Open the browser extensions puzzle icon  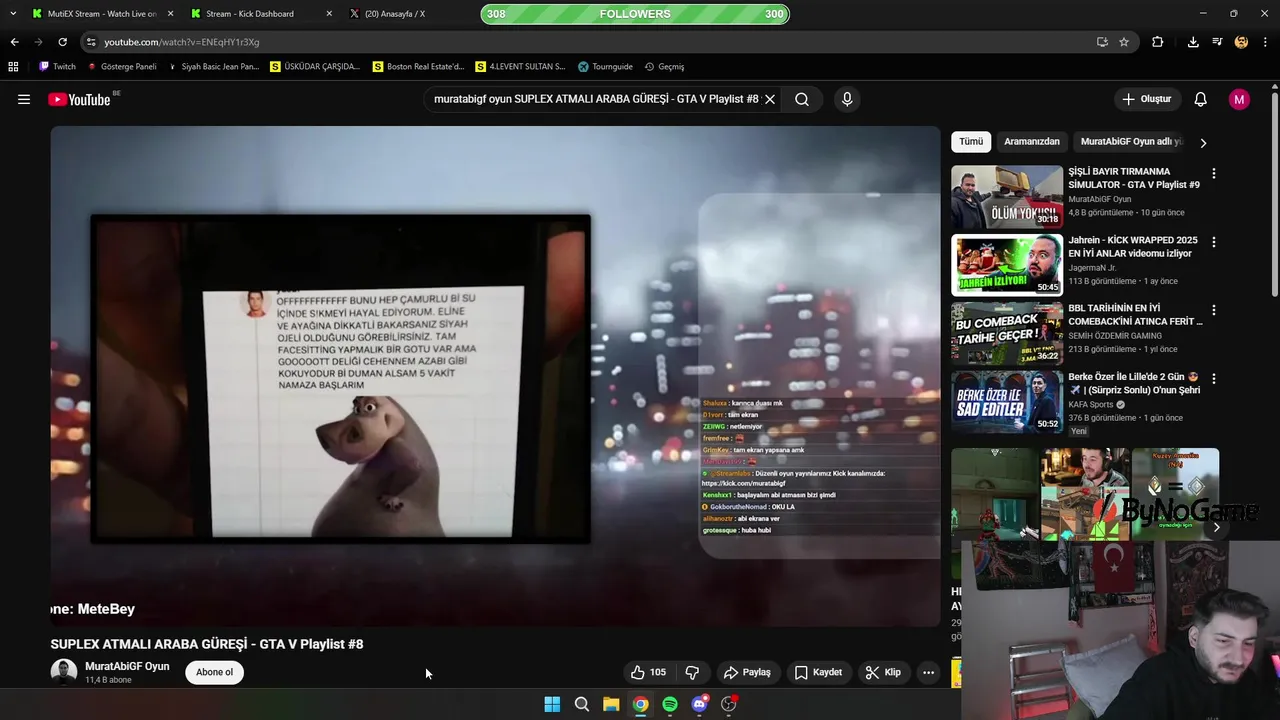pos(1158,42)
